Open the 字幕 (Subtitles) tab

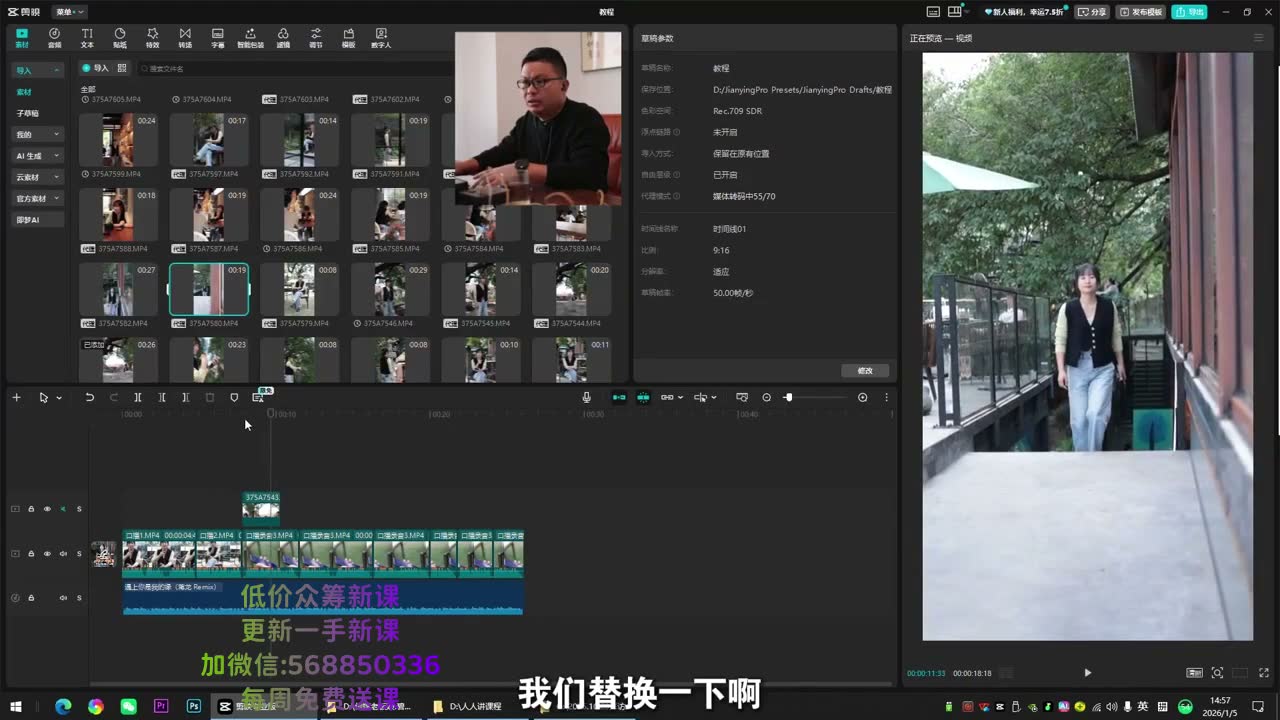tap(218, 38)
